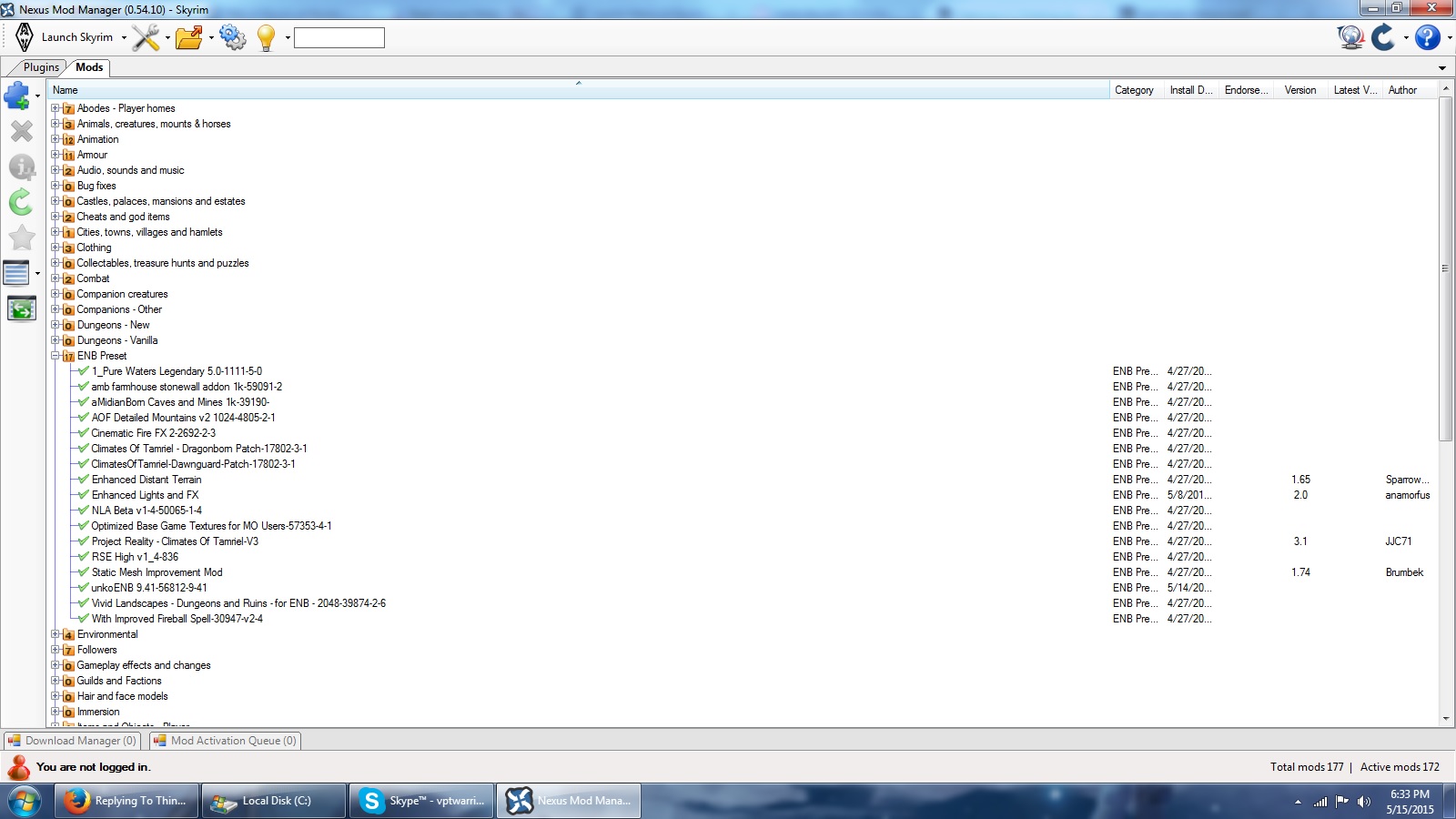1456x819 pixels.
Task: Collapse the ENB Preset category
Action: pyautogui.click(x=56, y=356)
